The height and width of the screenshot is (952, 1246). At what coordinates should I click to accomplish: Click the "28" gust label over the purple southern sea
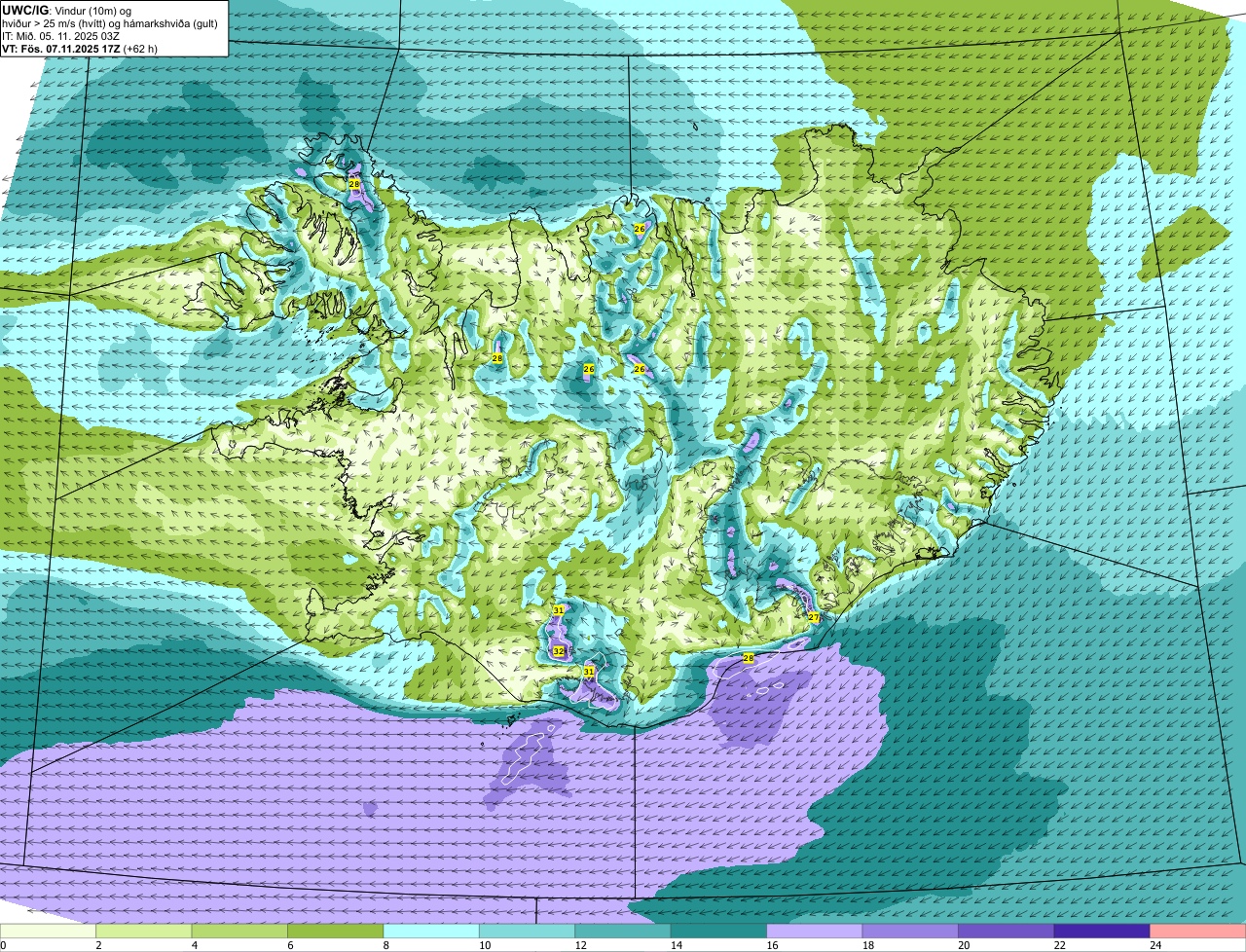(x=749, y=659)
